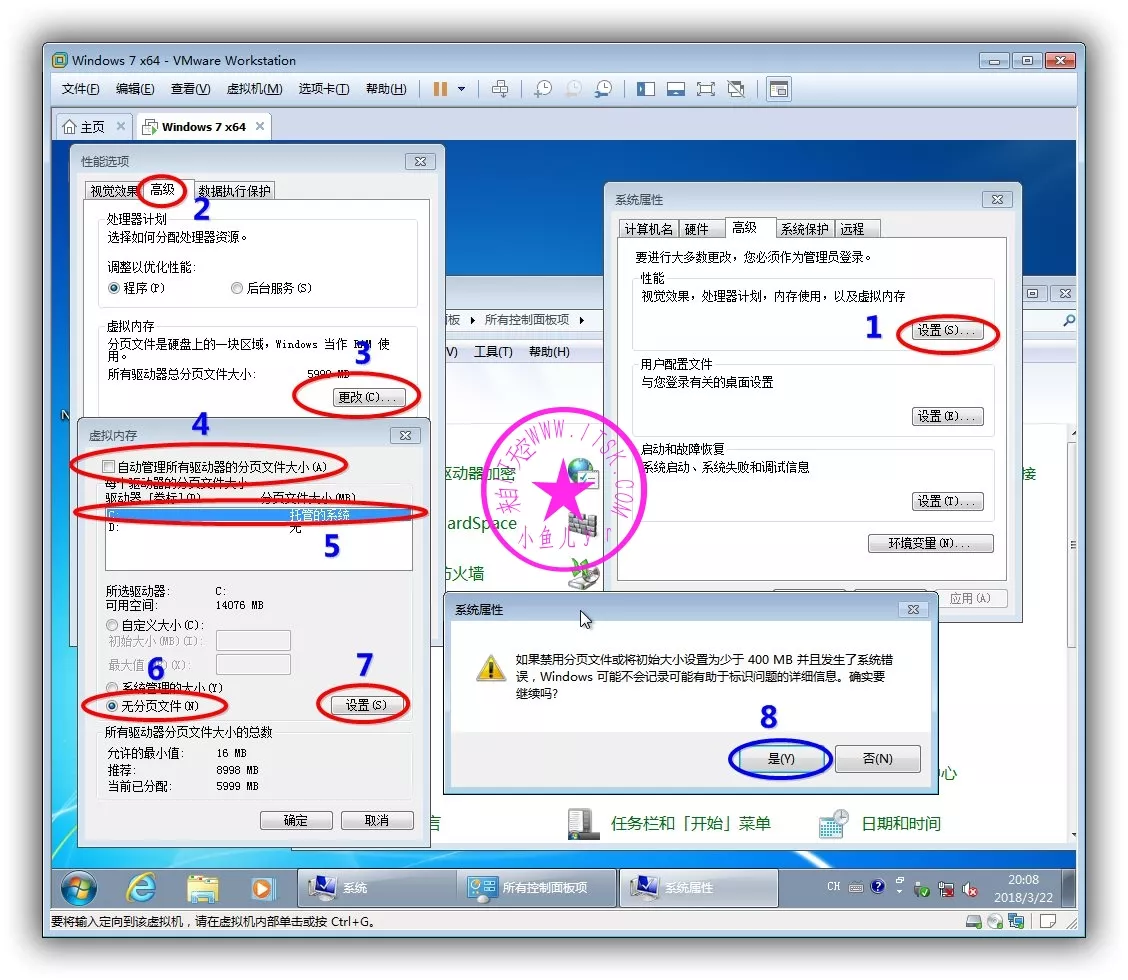The width and height of the screenshot is (1128, 980).
Task: Click the take snapshot clock icon
Action: click(x=542, y=89)
